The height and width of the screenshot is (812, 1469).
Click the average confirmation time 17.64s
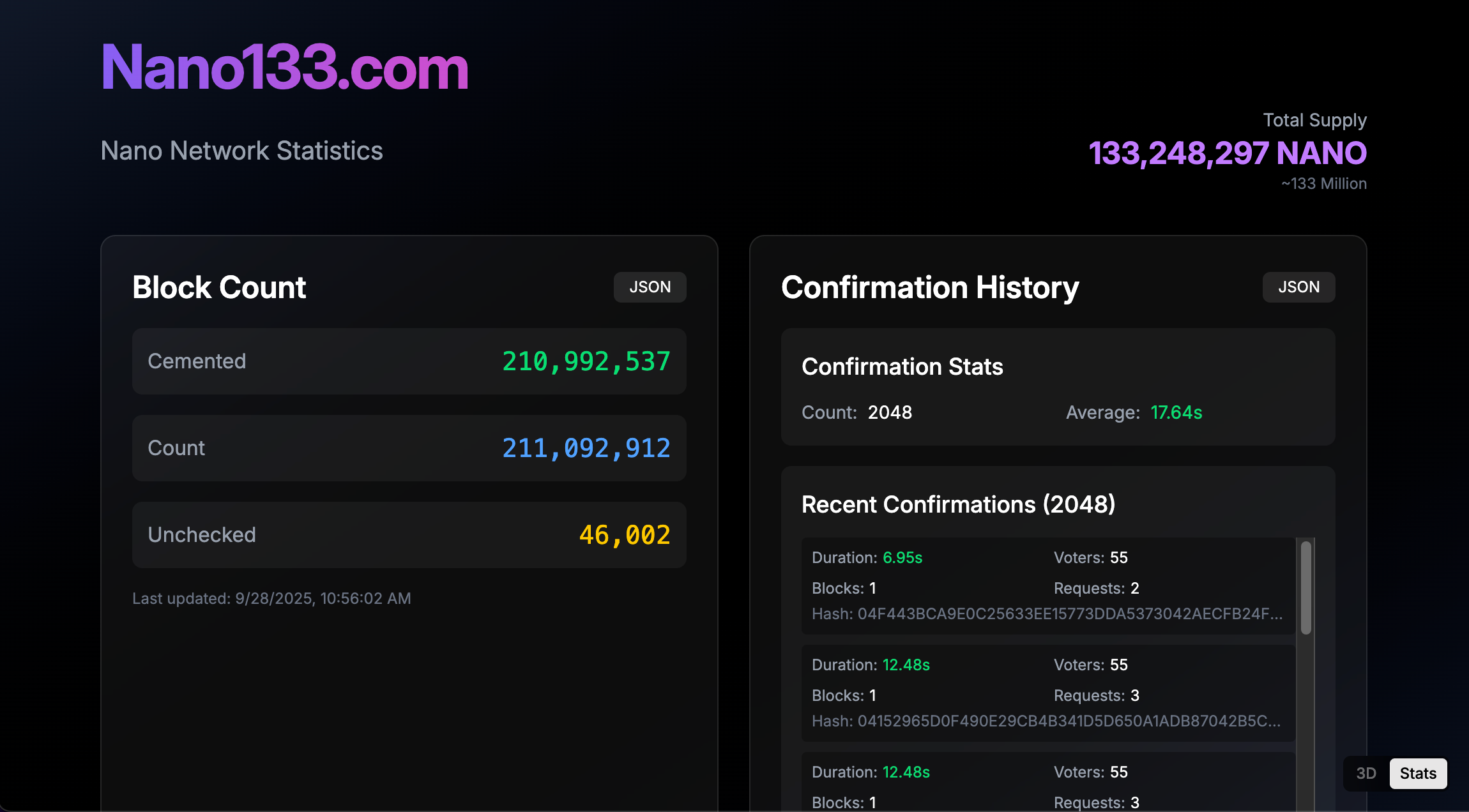1176,412
